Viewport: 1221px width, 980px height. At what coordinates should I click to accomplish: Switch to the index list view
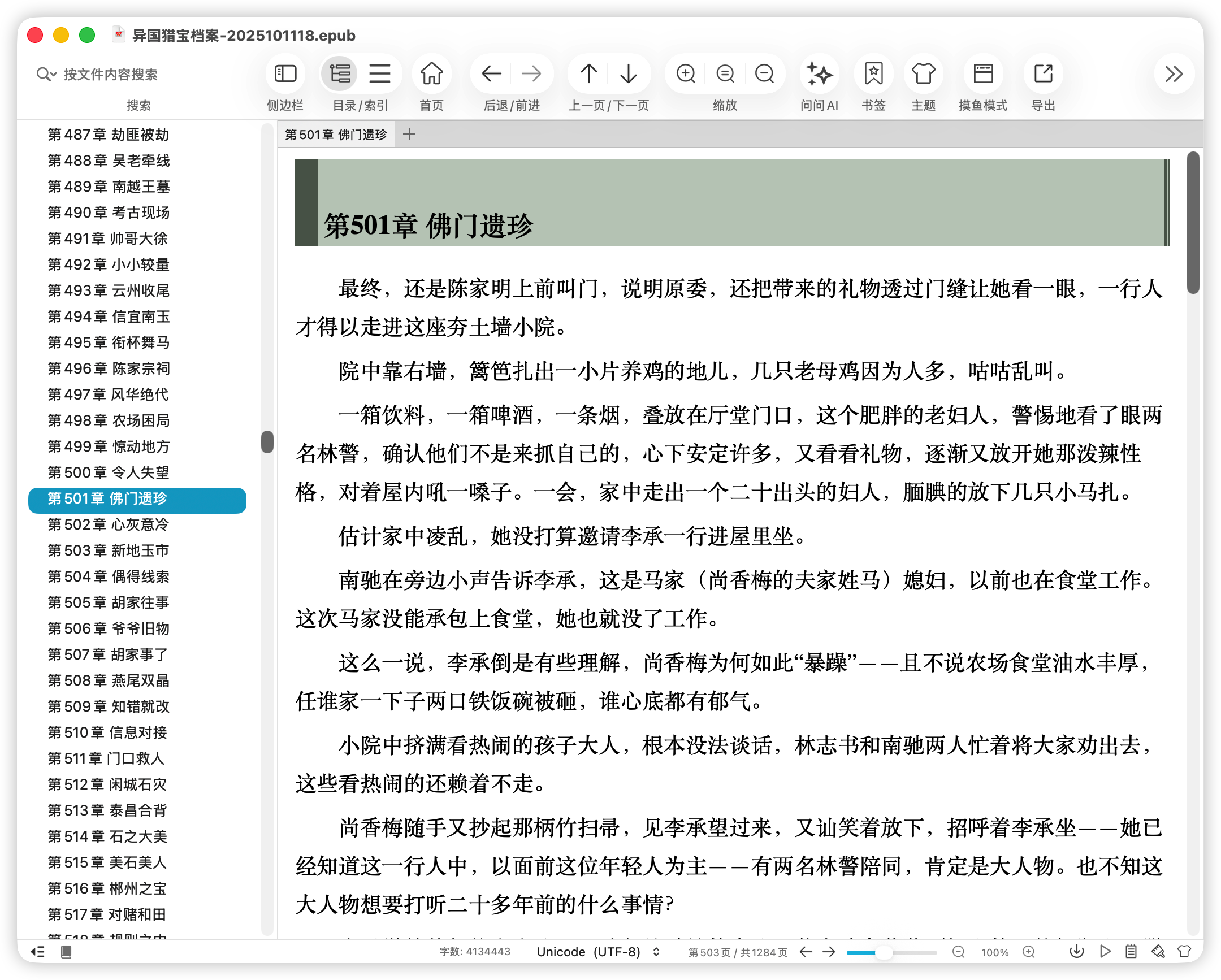click(379, 73)
